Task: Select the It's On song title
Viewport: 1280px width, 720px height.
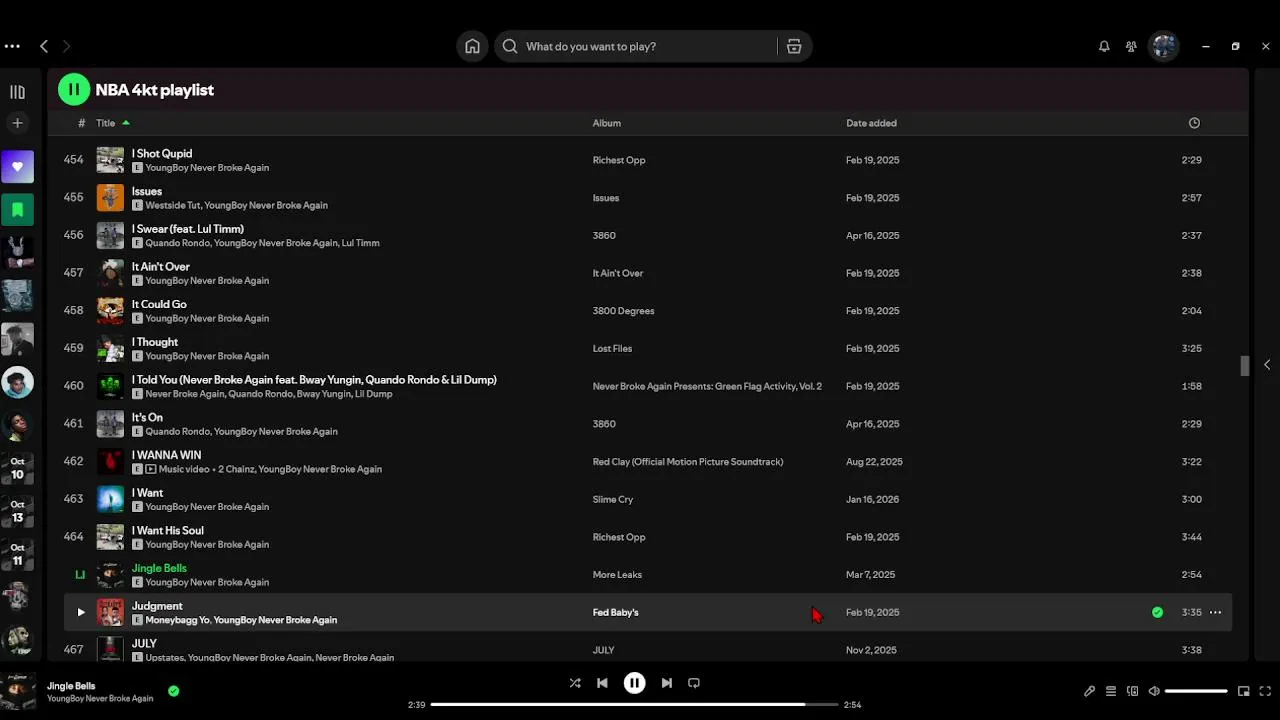Action: point(147,417)
